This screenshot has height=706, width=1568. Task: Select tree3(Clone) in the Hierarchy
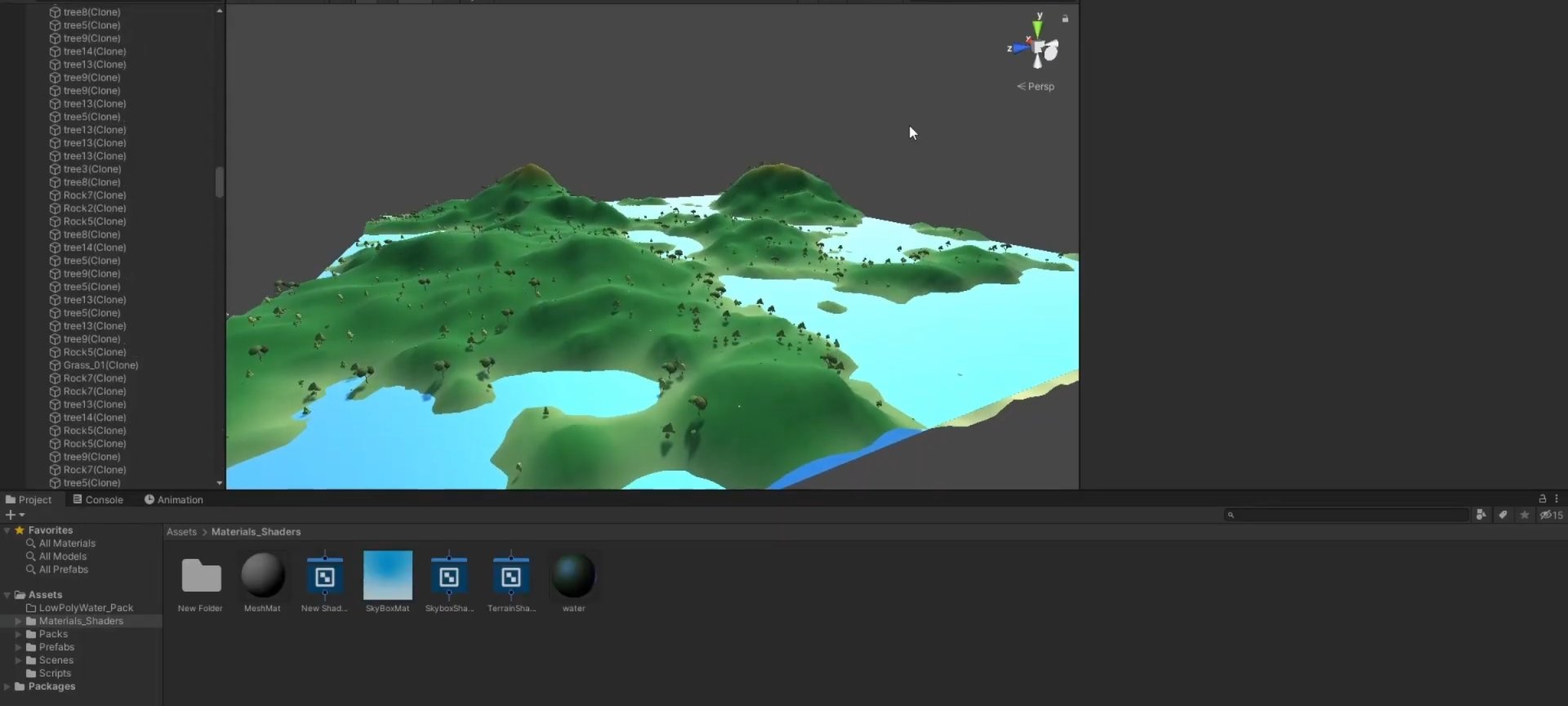[x=85, y=169]
